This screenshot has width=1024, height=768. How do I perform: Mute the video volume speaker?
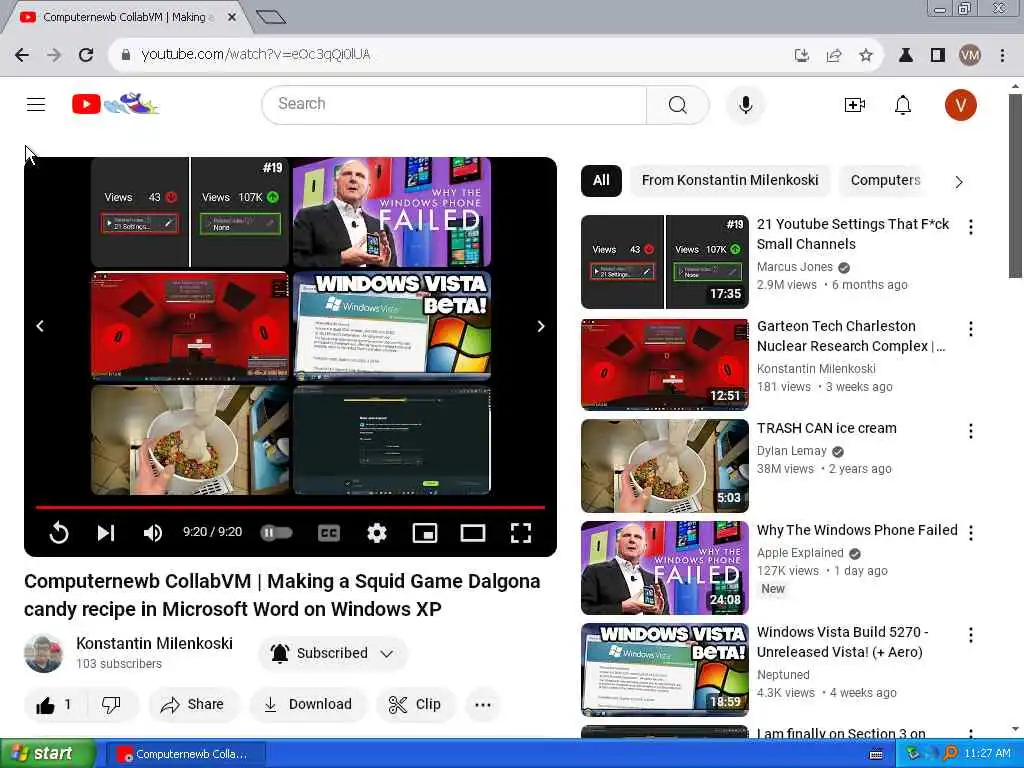point(152,533)
